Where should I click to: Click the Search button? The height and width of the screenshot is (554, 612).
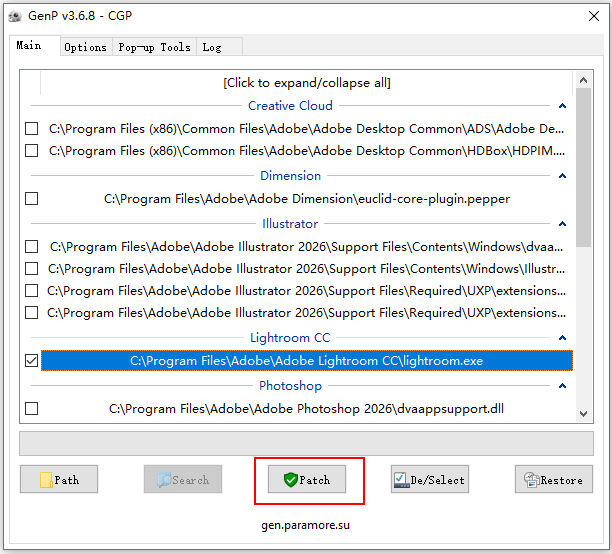183,479
